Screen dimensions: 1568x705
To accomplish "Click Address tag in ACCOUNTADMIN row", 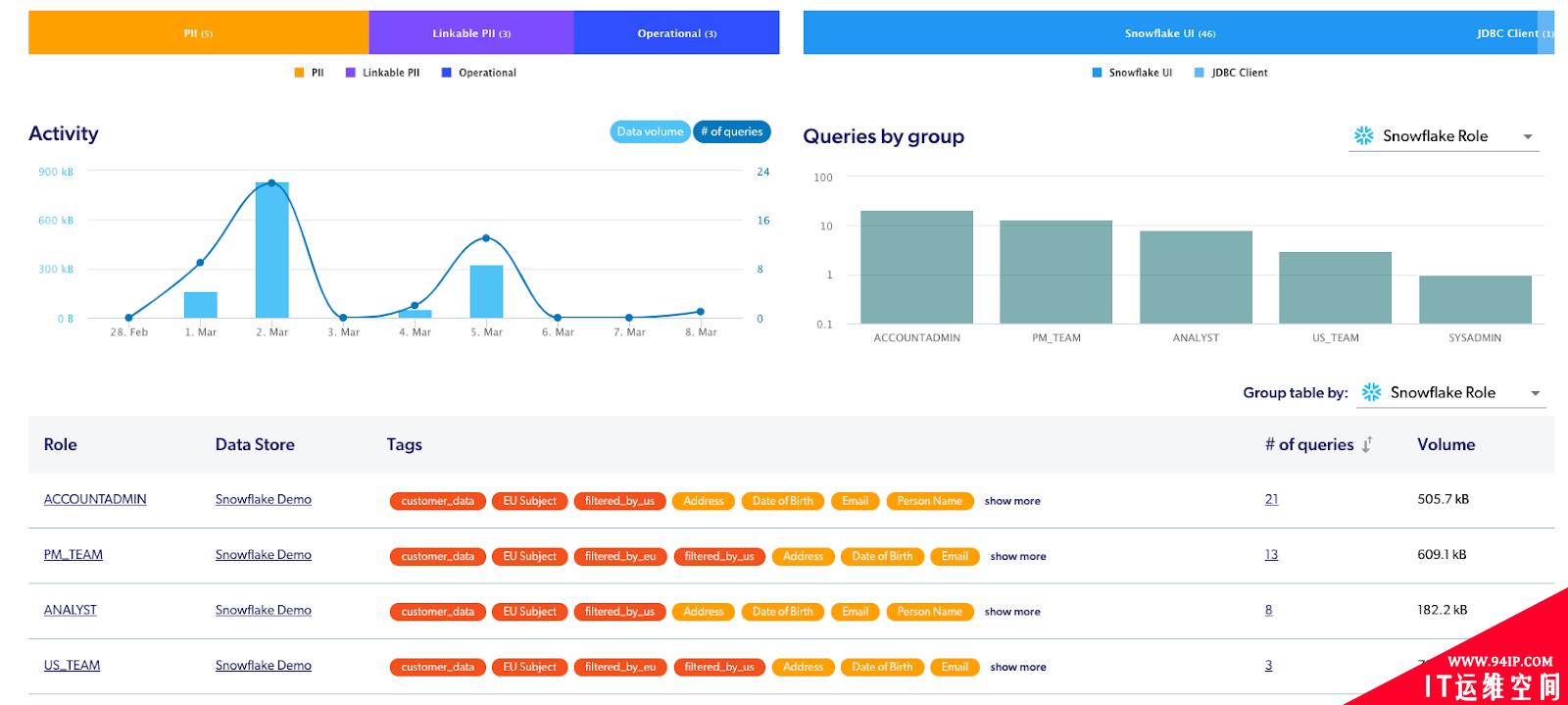I will coord(703,501).
